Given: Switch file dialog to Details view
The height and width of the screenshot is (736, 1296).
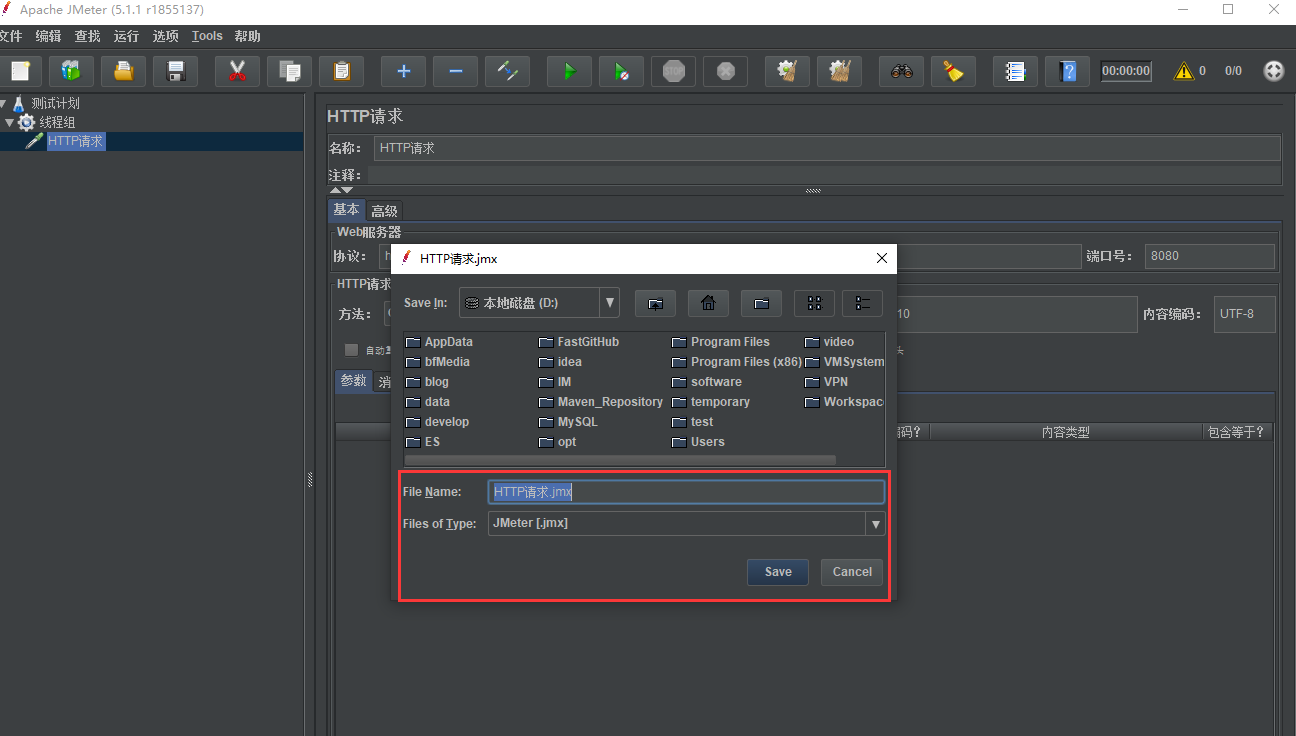Looking at the screenshot, I should pyautogui.click(x=862, y=303).
